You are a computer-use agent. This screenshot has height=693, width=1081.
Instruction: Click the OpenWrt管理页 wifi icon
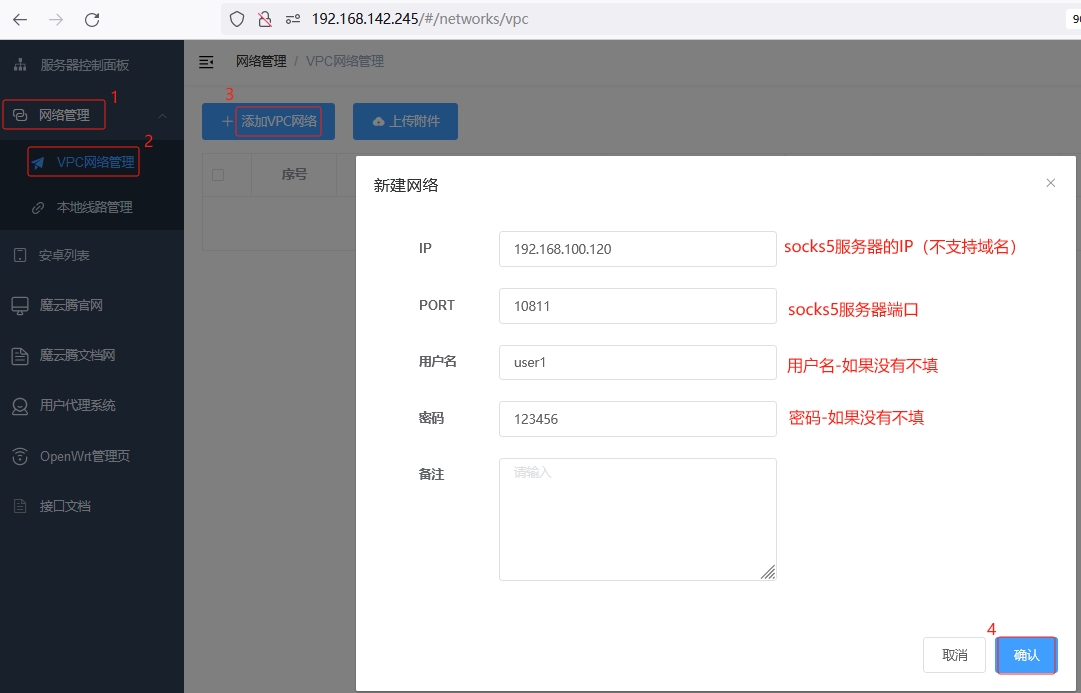tap(19, 456)
